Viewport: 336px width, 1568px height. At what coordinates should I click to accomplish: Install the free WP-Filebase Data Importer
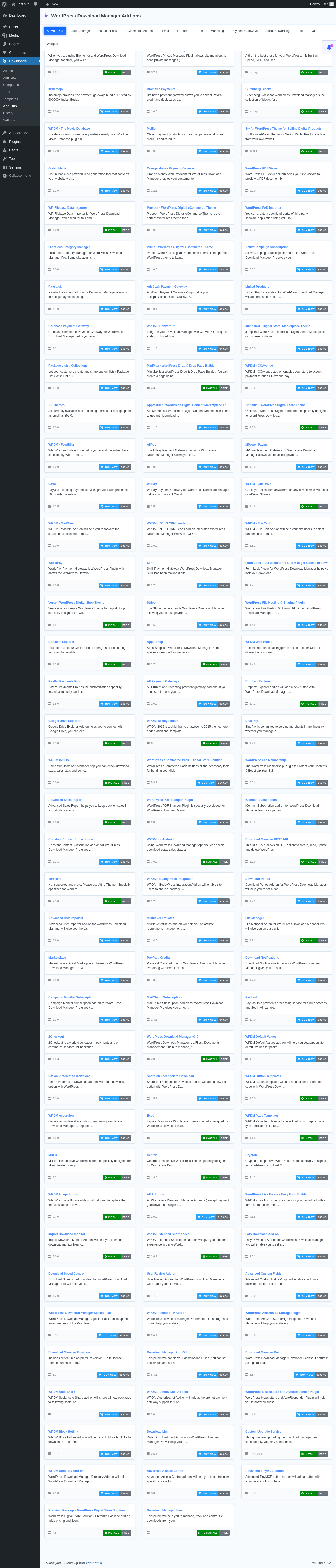click(117, 230)
